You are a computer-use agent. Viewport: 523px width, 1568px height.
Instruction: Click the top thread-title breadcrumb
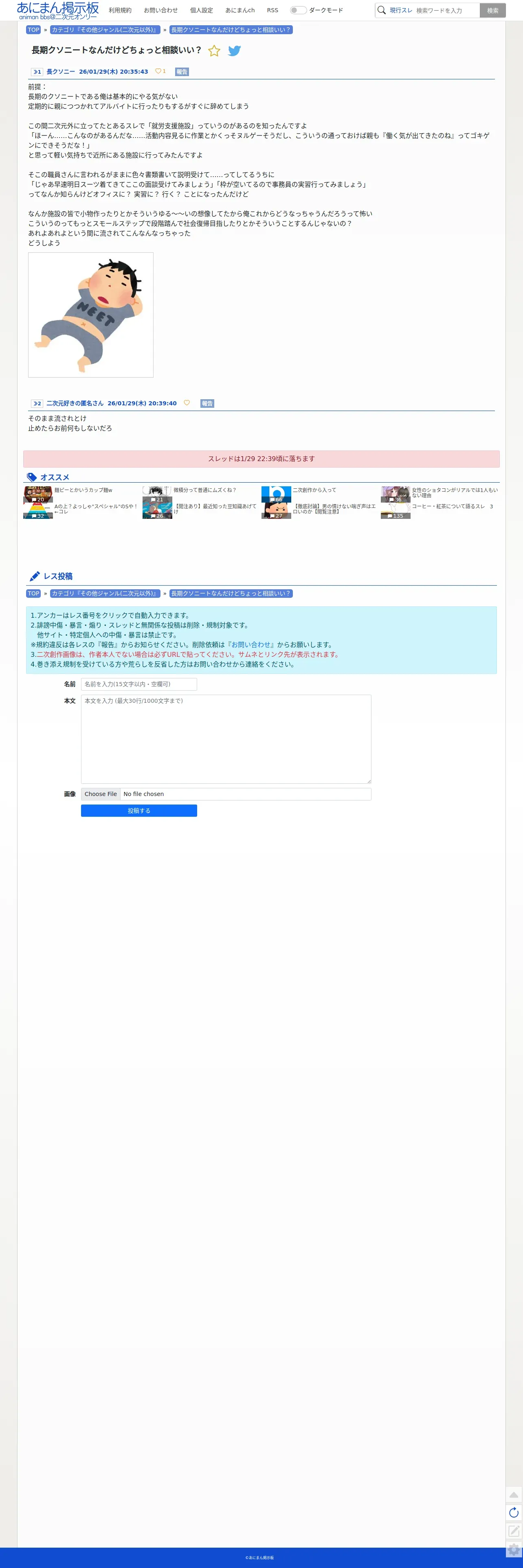(231, 30)
